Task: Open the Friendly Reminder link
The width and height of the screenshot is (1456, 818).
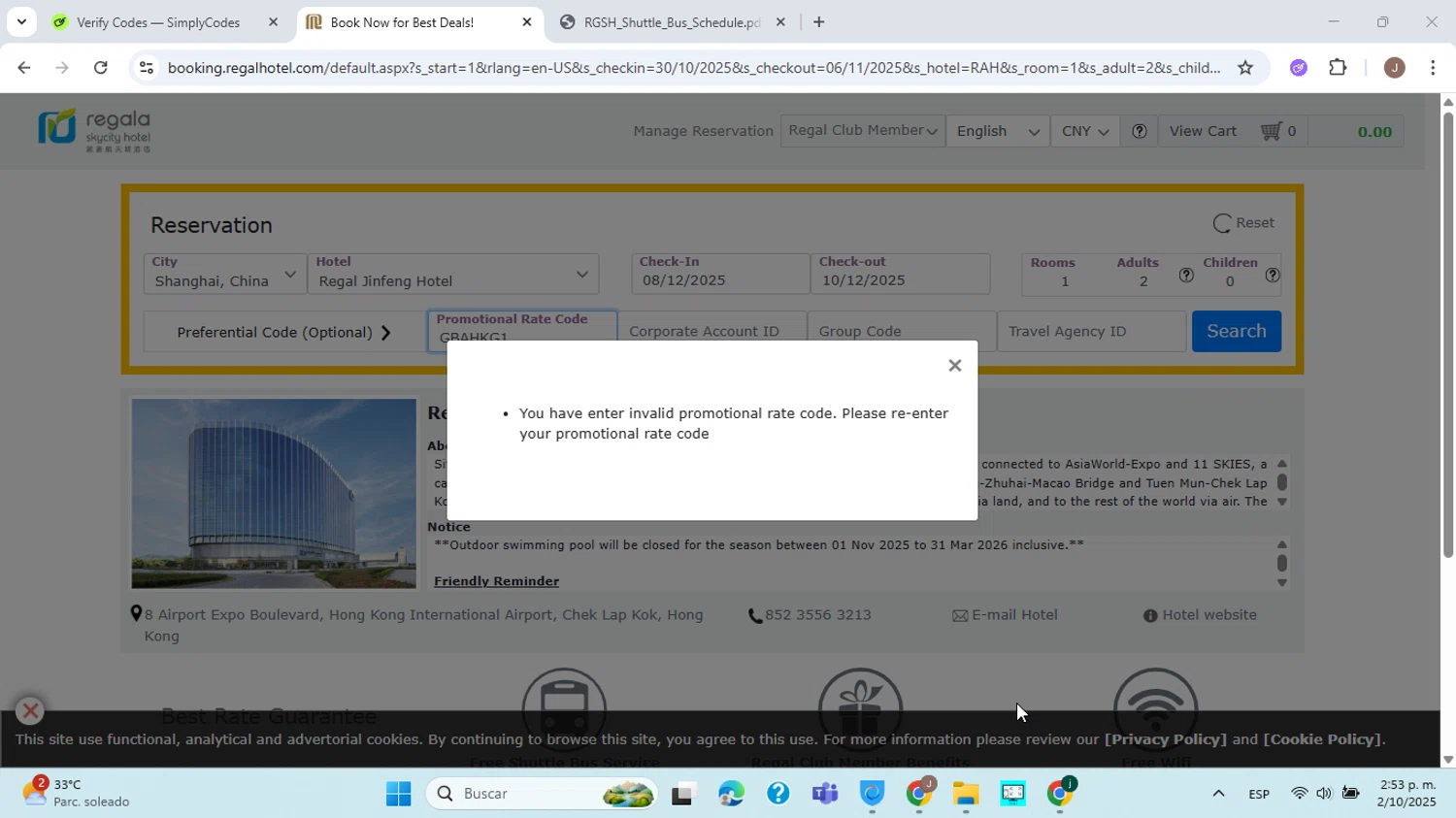Action: click(496, 581)
